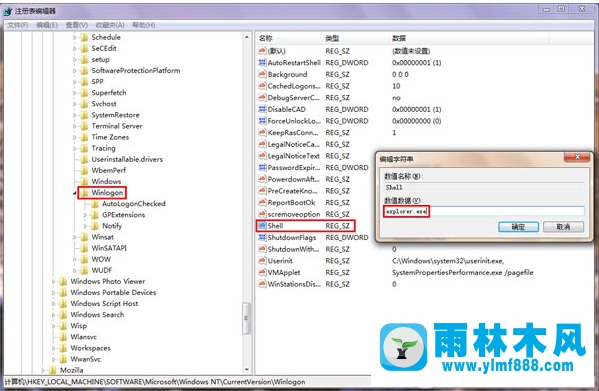
Task: Click the WbemPerf folder icon
Action: point(84,170)
